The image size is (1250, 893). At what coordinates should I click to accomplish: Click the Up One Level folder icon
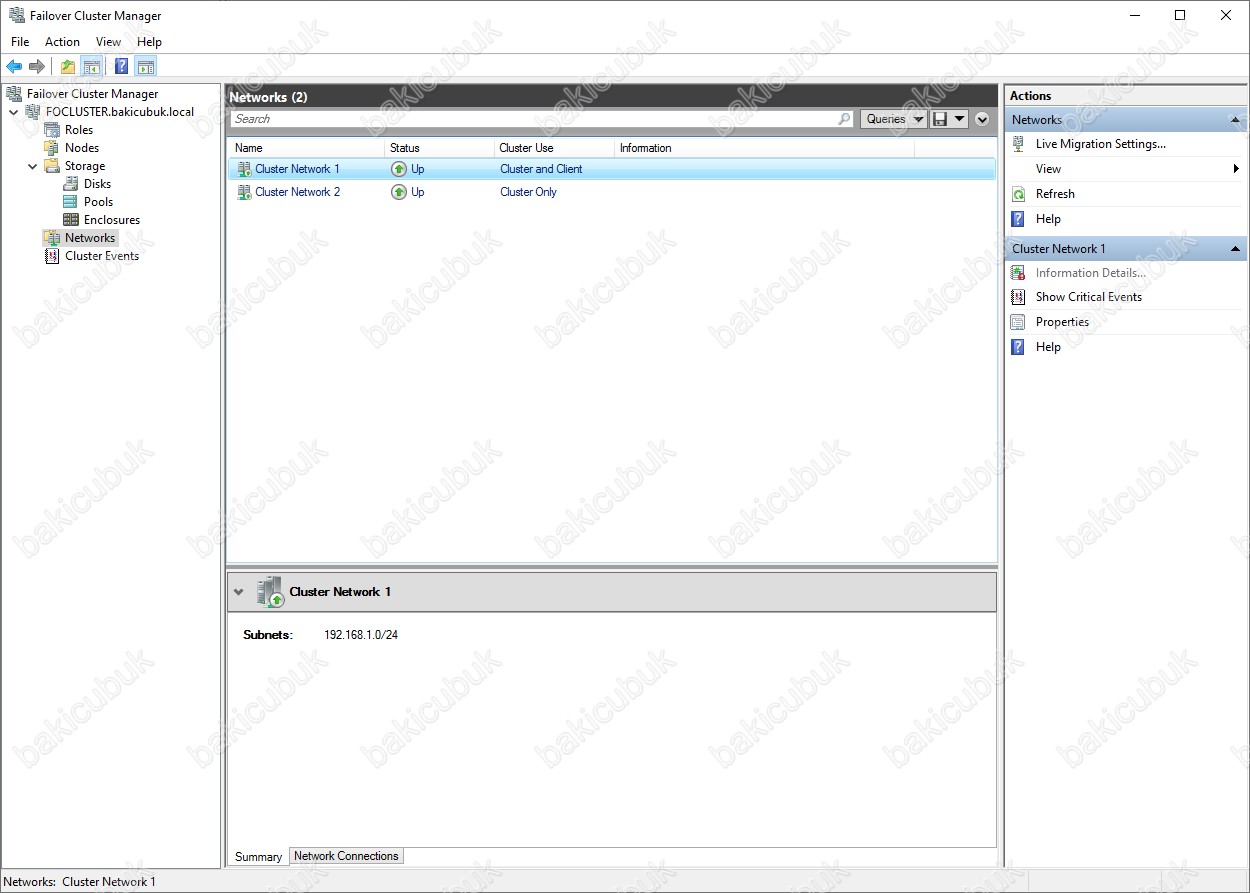click(68, 67)
